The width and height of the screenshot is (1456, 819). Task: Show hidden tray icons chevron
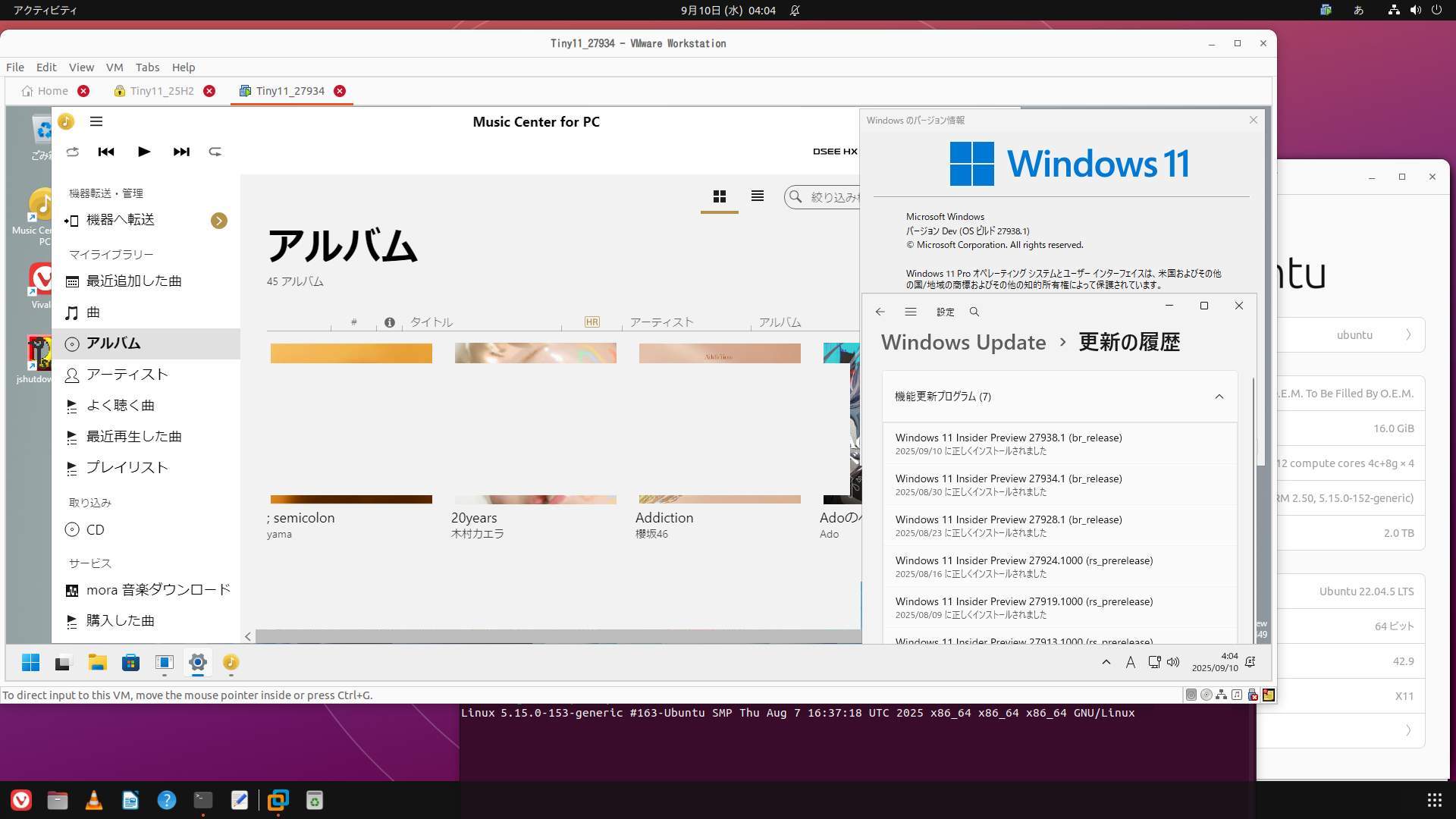pos(1106,662)
